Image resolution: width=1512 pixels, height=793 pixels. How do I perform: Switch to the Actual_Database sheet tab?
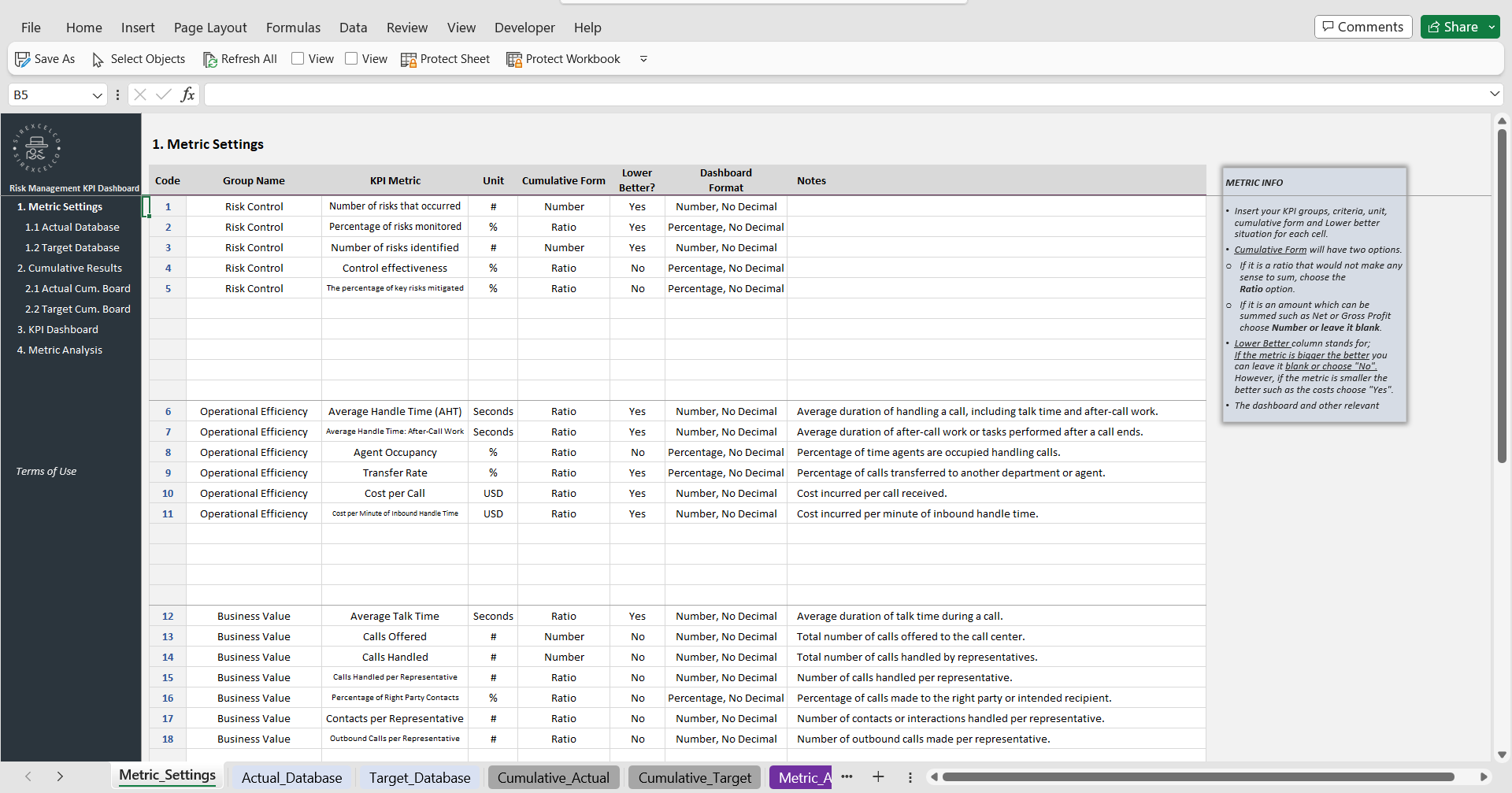(291, 778)
